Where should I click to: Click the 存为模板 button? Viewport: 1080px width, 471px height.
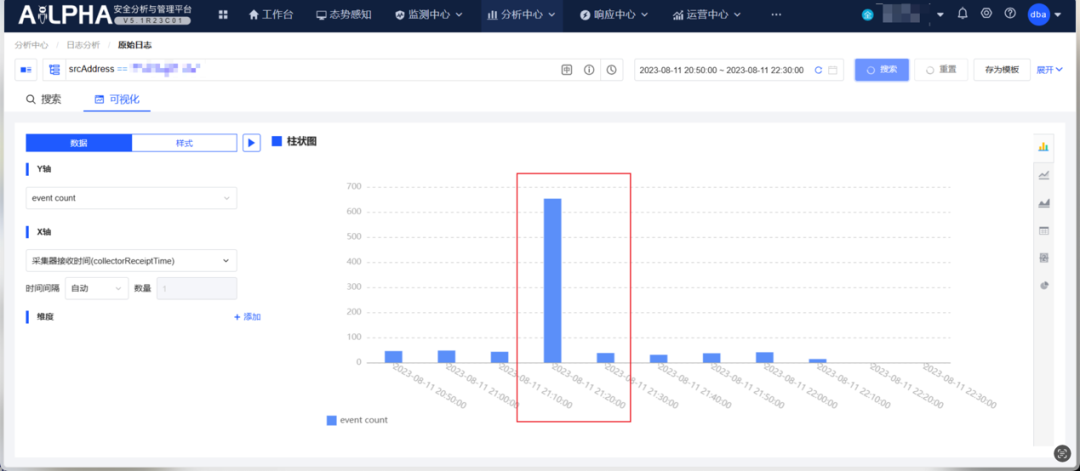[x=1001, y=70]
